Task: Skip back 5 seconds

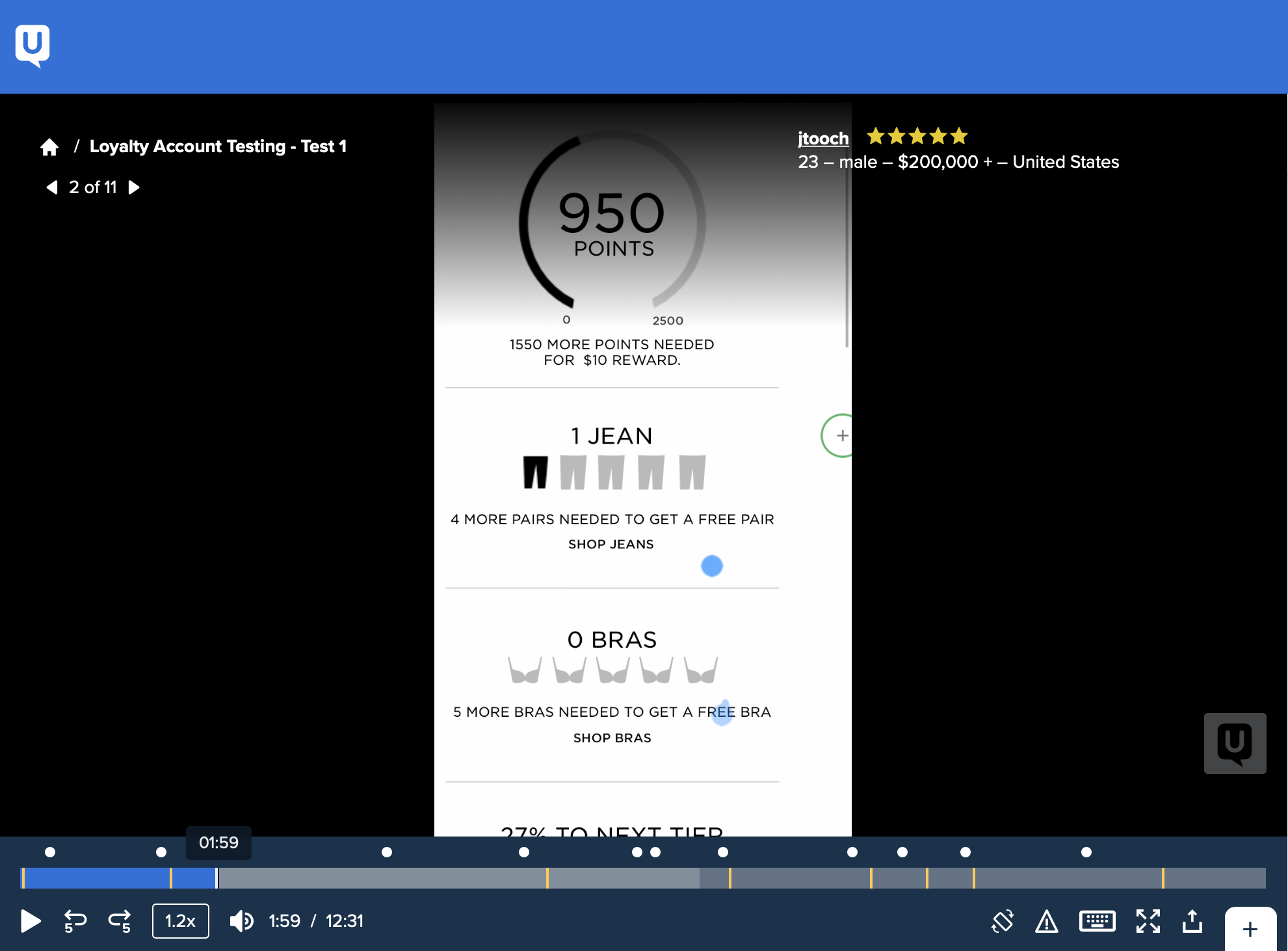Action: (75, 921)
